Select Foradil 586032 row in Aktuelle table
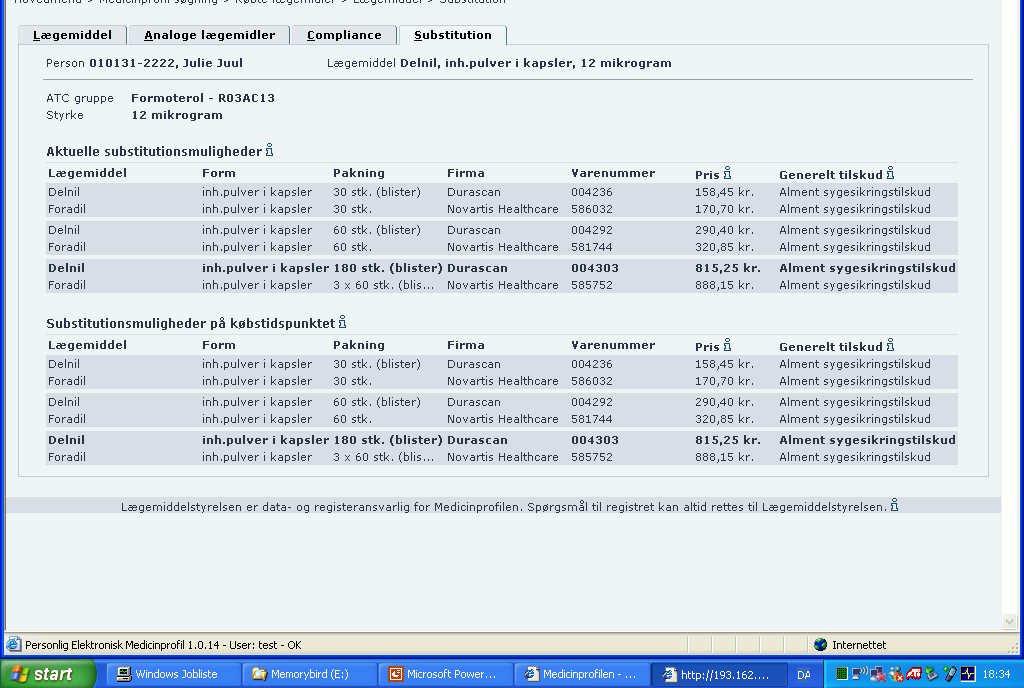 tap(502, 209)
